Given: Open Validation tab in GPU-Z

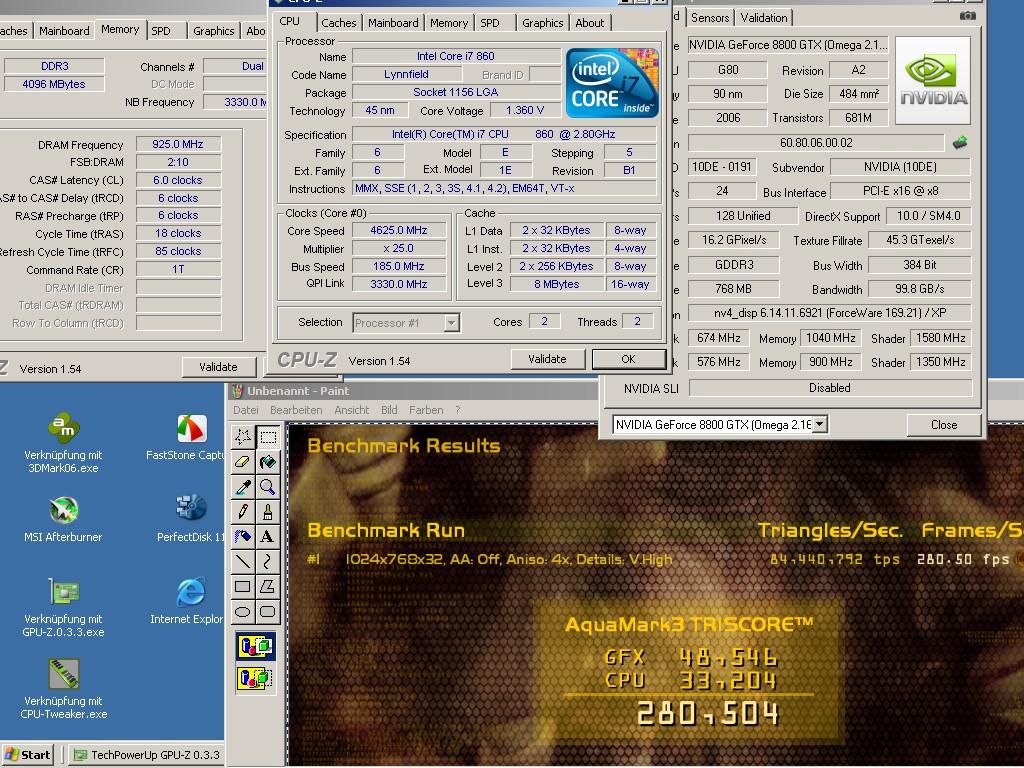Looking at the screenshot, I should tap(763, 18).
